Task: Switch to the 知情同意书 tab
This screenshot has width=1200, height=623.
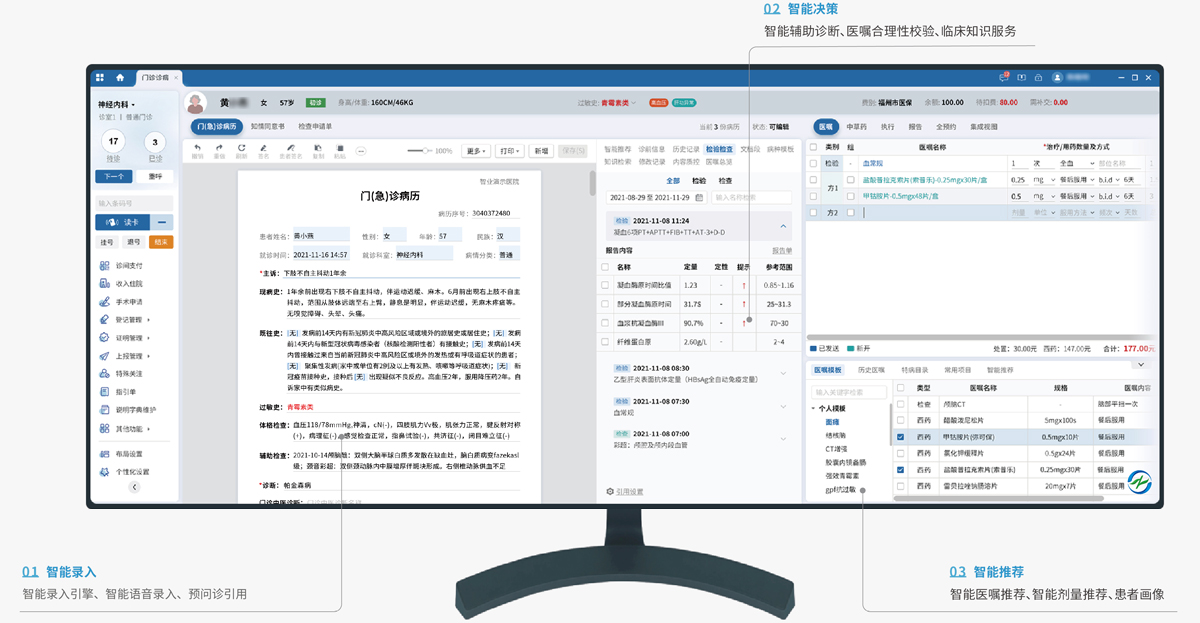Action: [267, 127]
